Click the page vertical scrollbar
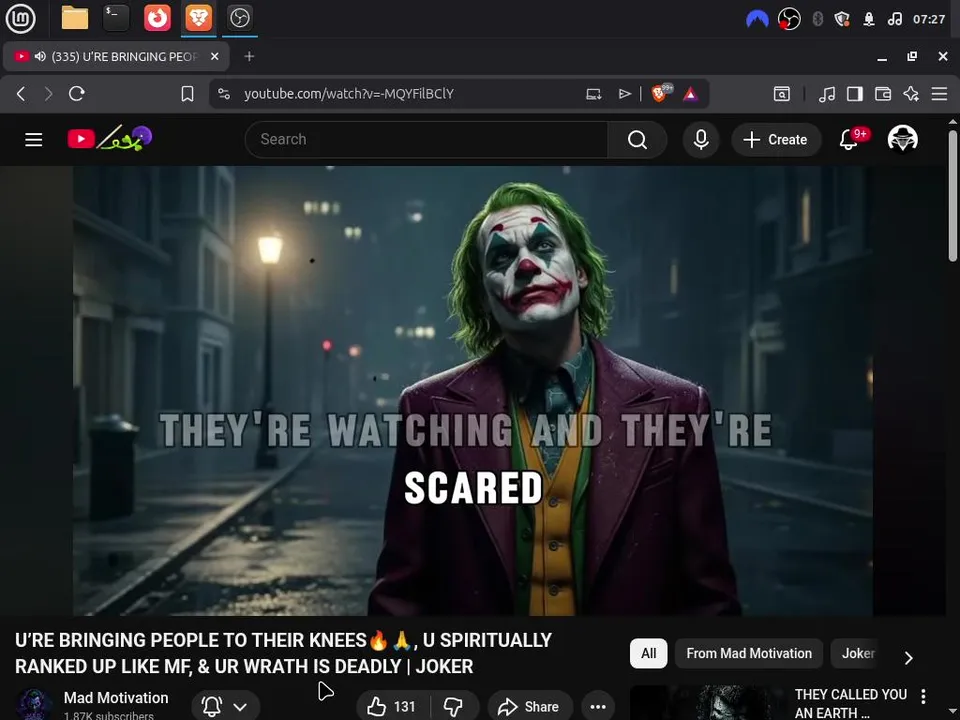Screen dimensions: 960x720 [952, 196]
